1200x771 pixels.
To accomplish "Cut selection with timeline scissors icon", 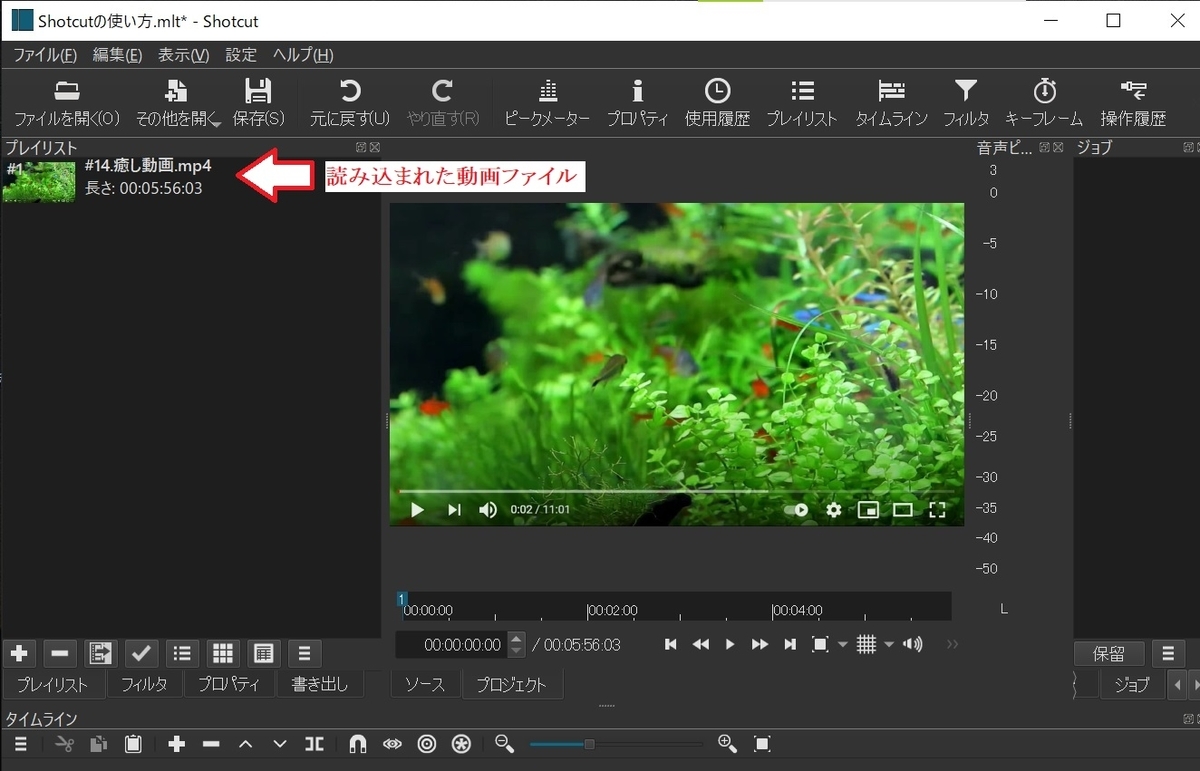I will click(65, 744).
